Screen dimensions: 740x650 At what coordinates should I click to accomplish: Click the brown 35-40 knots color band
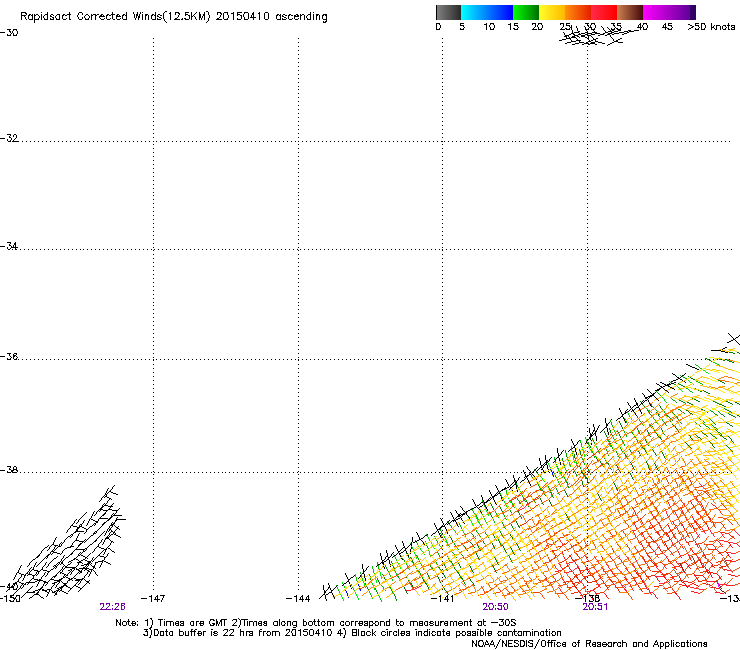pyautogui.click(x=630, y=12)
